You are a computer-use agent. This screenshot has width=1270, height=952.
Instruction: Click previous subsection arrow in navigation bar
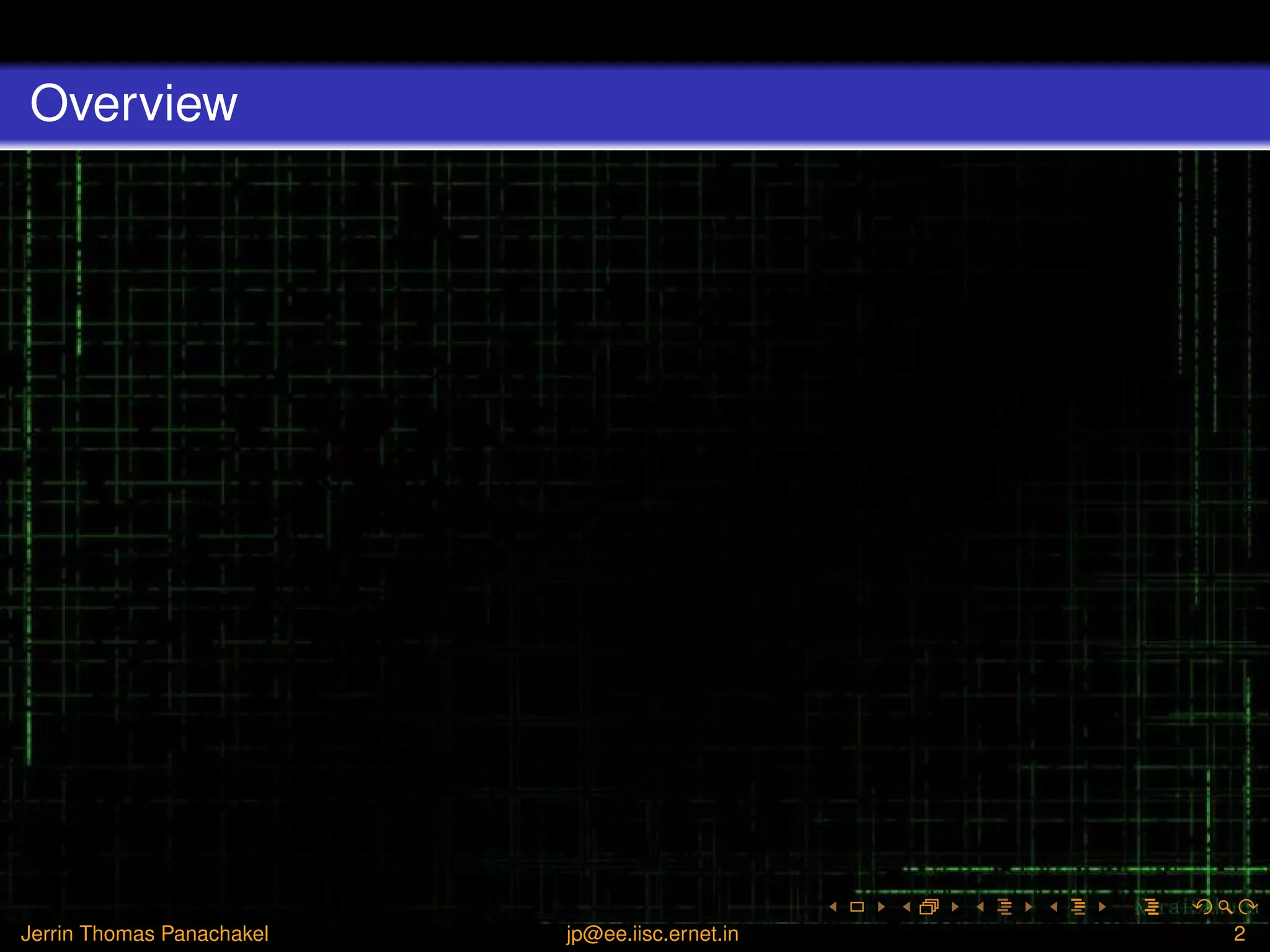coord(980,907)
